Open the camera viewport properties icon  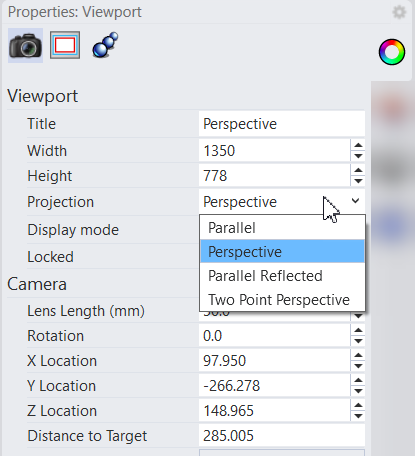(x=25, y=46)
